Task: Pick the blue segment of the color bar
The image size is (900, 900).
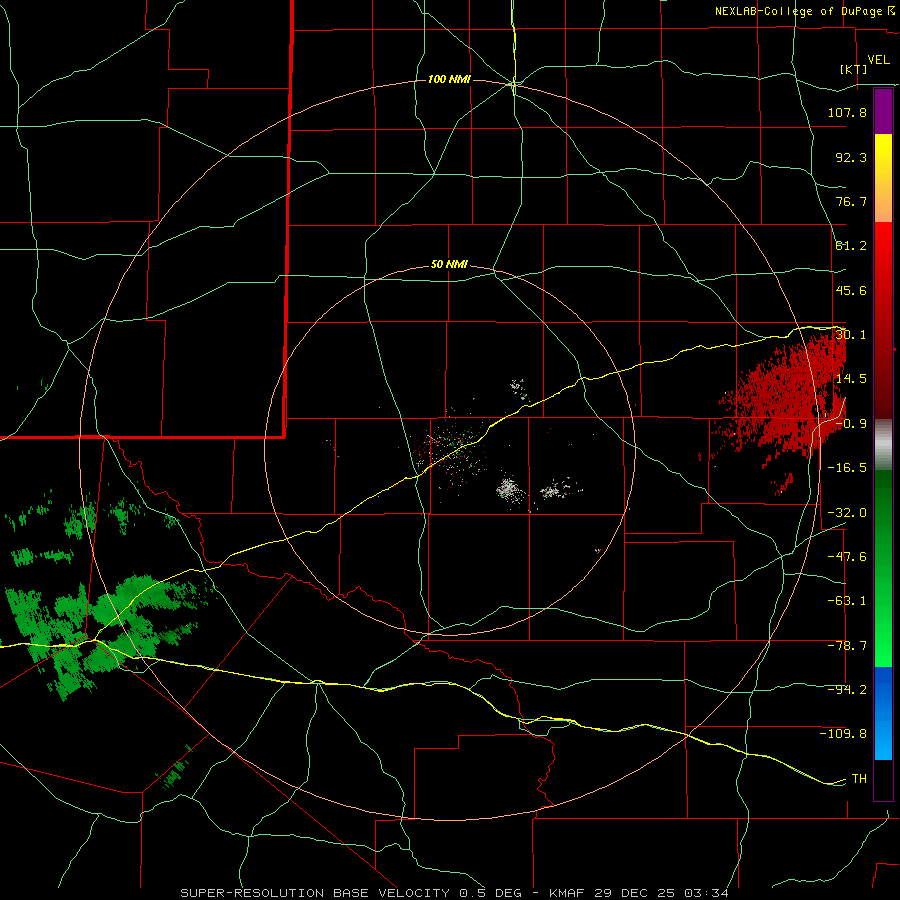Action: tap(883, 713)
